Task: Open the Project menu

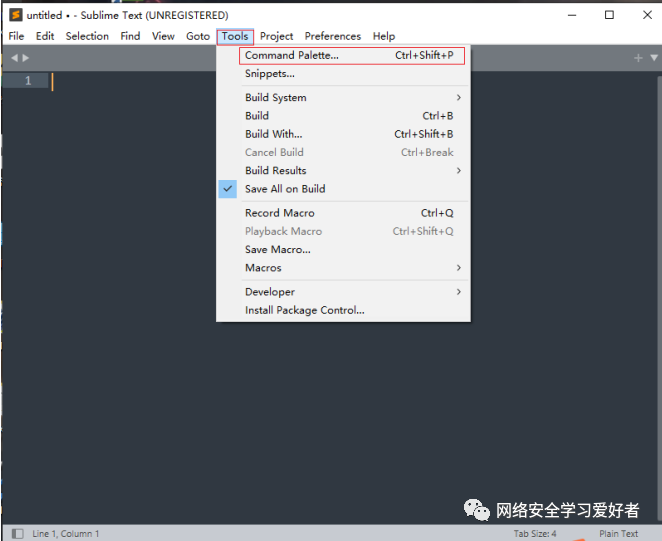Action: pyautogui.click(x=276, y=36)
